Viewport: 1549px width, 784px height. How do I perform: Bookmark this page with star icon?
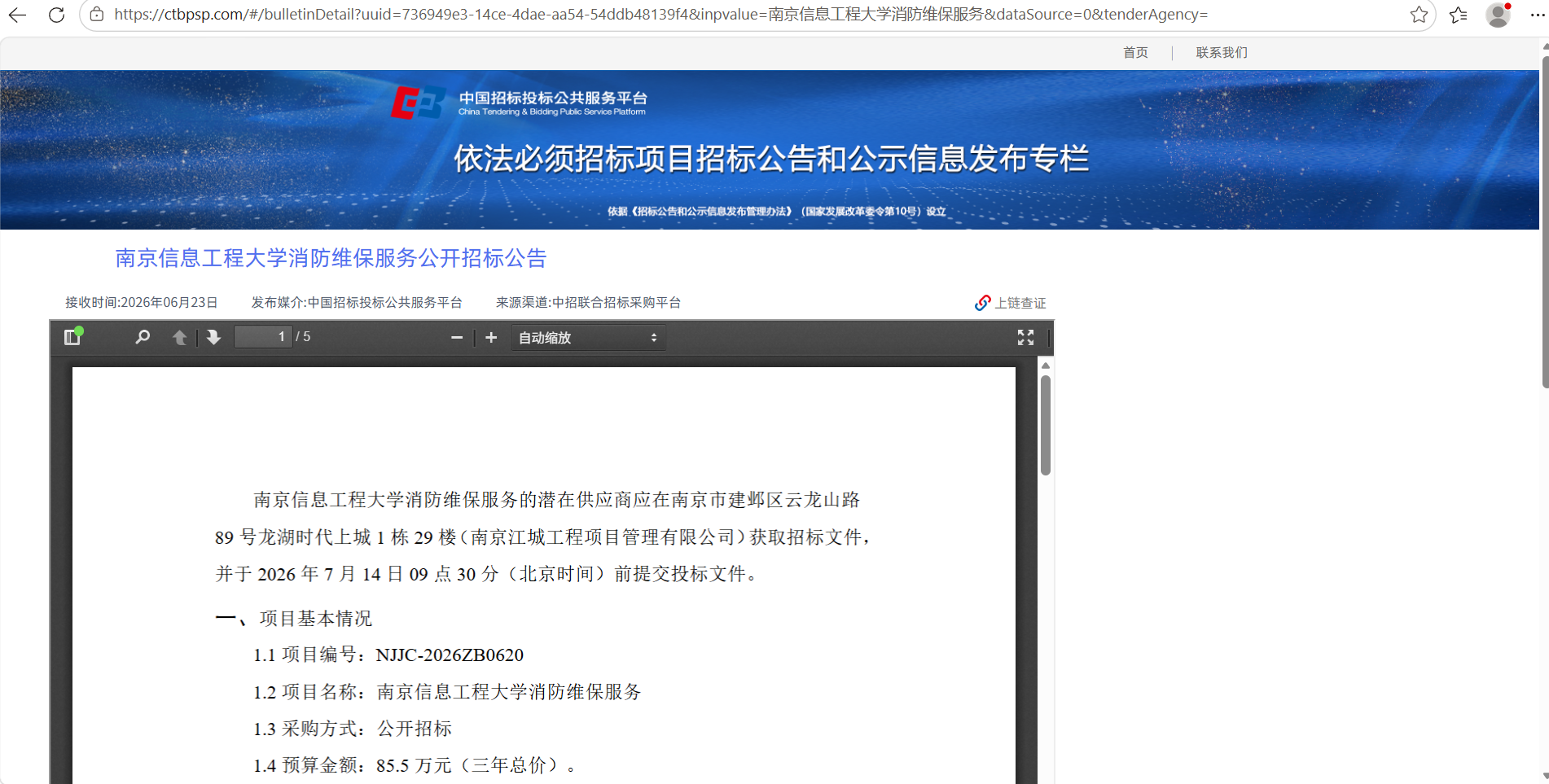click(1419, 15)
